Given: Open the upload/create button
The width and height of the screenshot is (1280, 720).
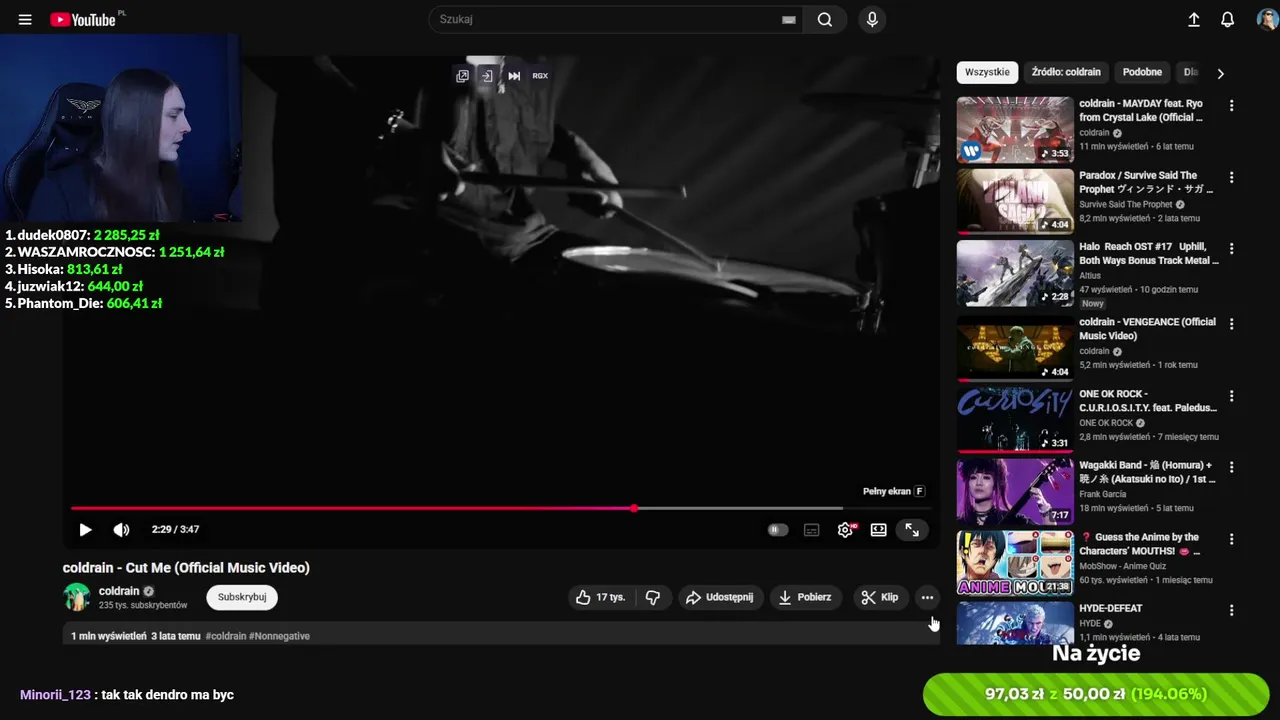Looking at the screenshot, I should (1193, 19).
